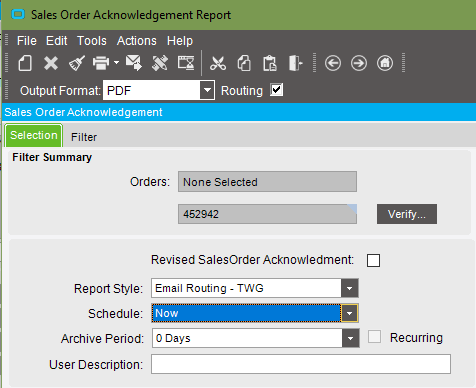Click the Email envelope toolbar icon
The width and height of the screenshot is (476, 388).
134,63
